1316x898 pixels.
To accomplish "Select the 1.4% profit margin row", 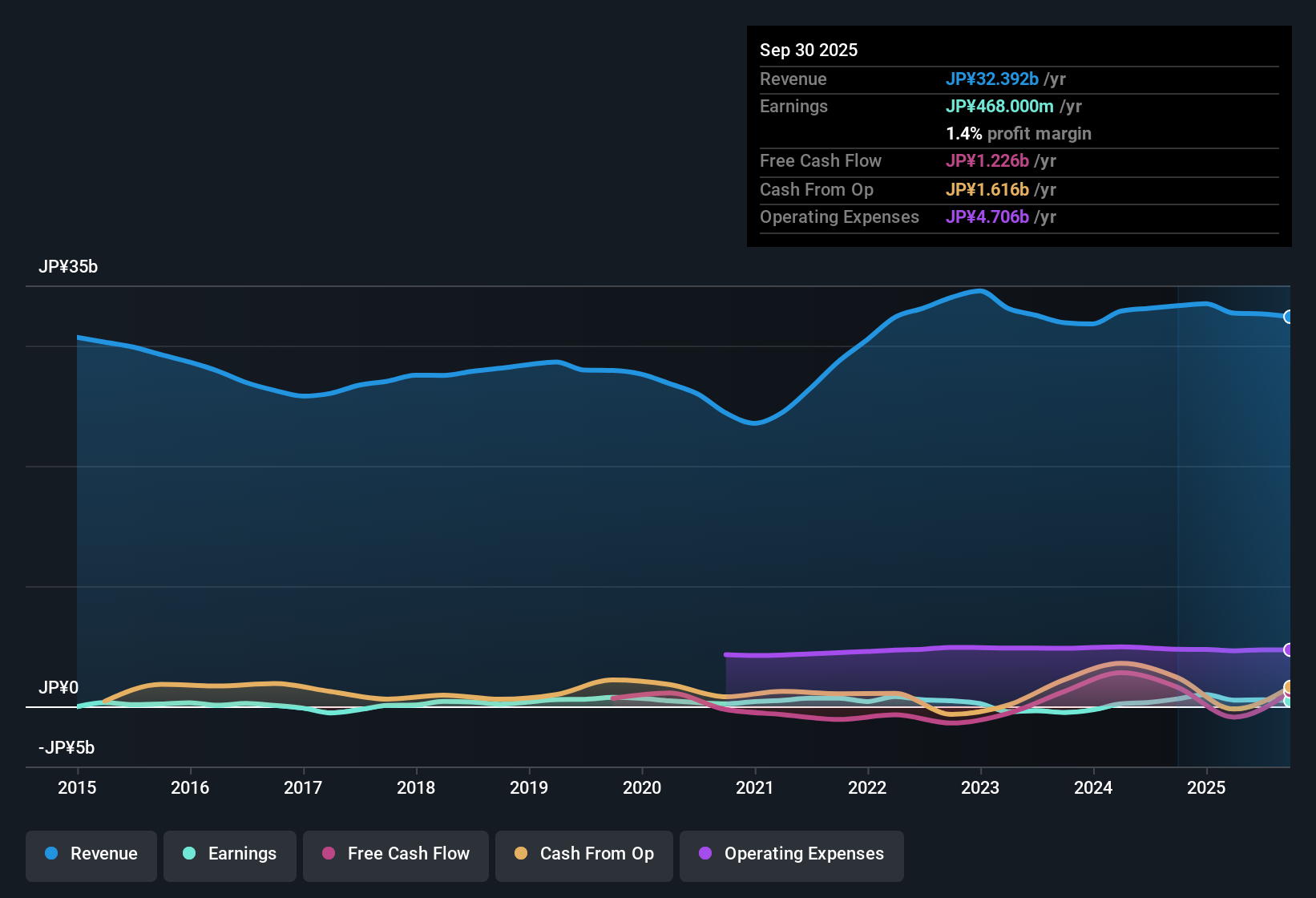I will coord(1018,134).
